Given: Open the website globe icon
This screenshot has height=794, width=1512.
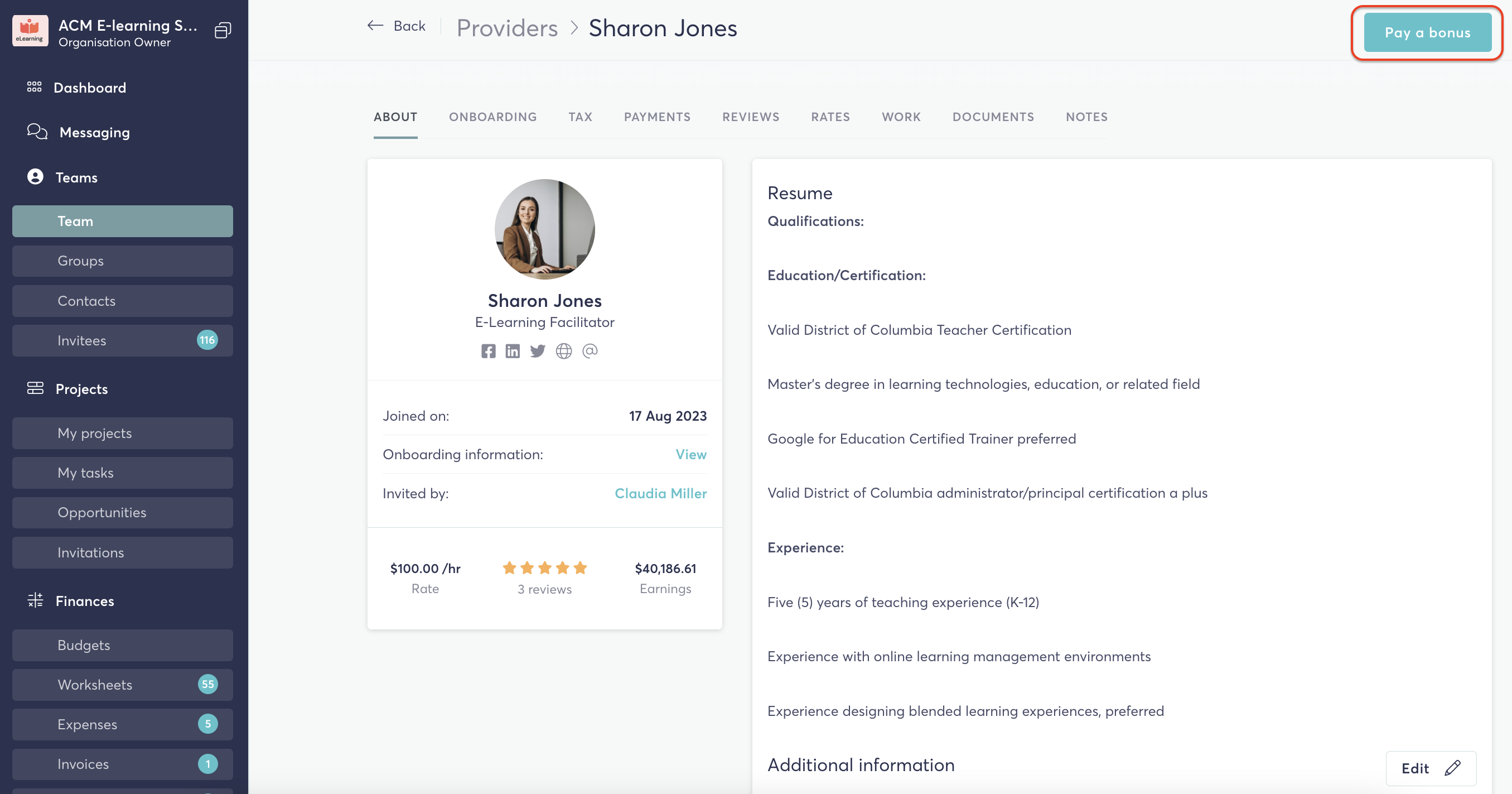Looking at the screenshot, I should [x=563, y=351].
